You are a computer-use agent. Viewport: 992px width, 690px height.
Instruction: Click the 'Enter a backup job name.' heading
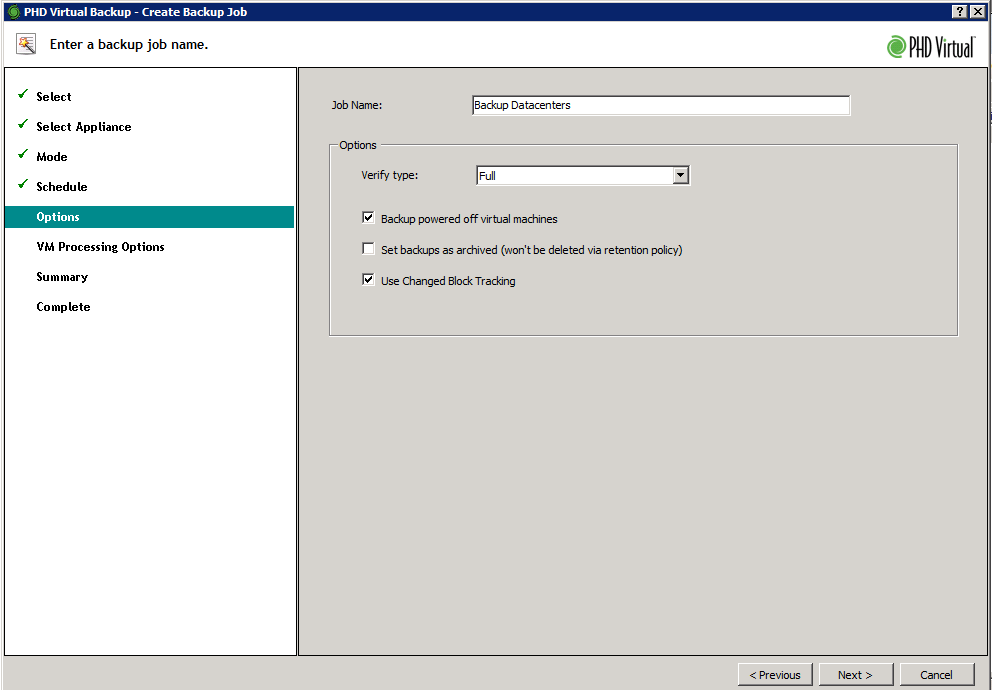coord(129,45)
